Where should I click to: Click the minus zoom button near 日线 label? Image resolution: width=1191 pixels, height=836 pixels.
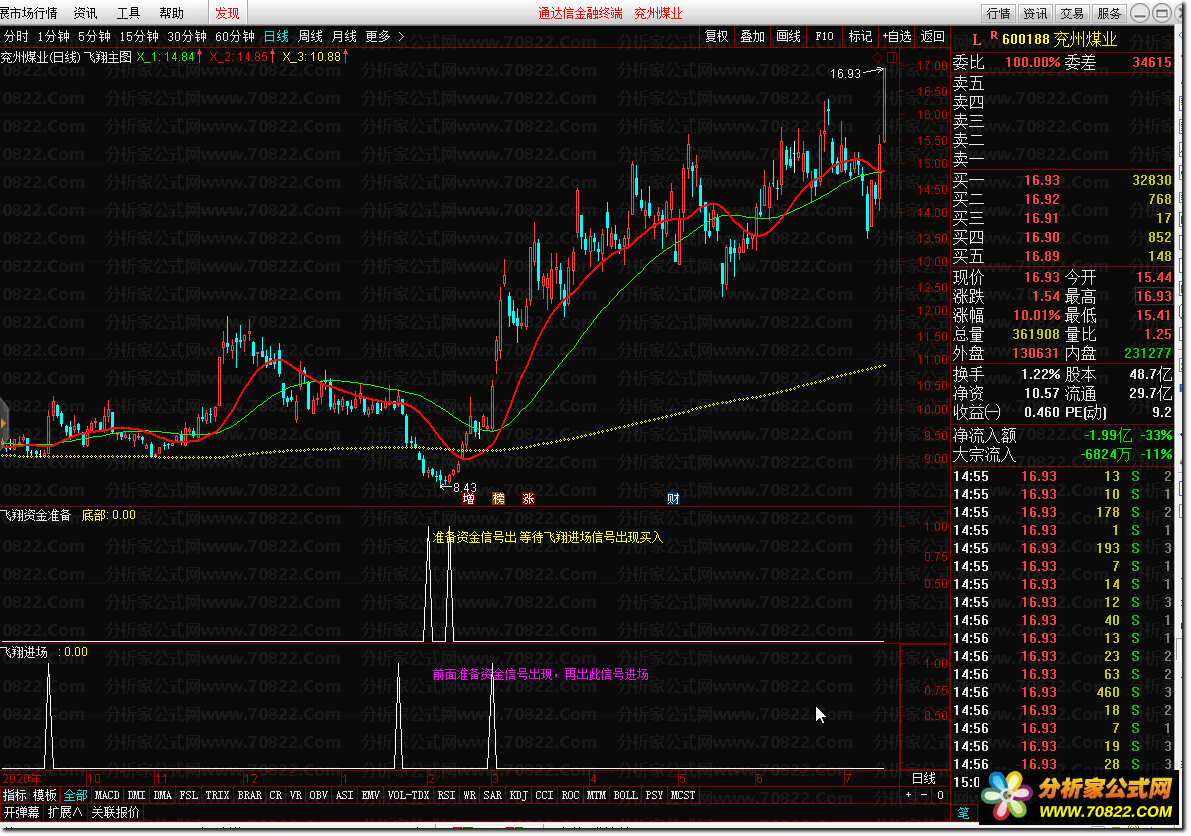924,795
